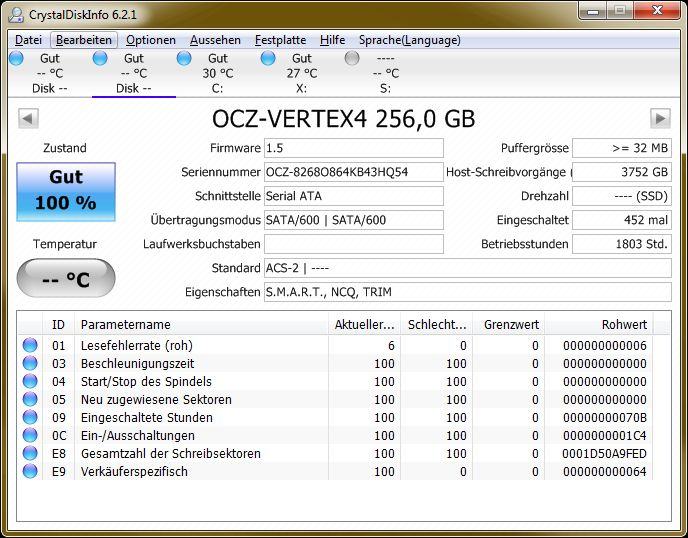Click raw value 0000000001C4
The width and height of the screenshot is (688, 538).
coord(604,436)
